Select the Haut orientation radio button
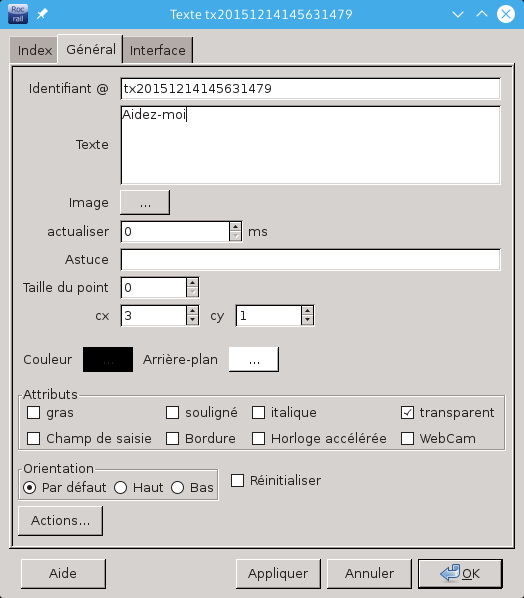The image size is (524, 598). point(121,487)
